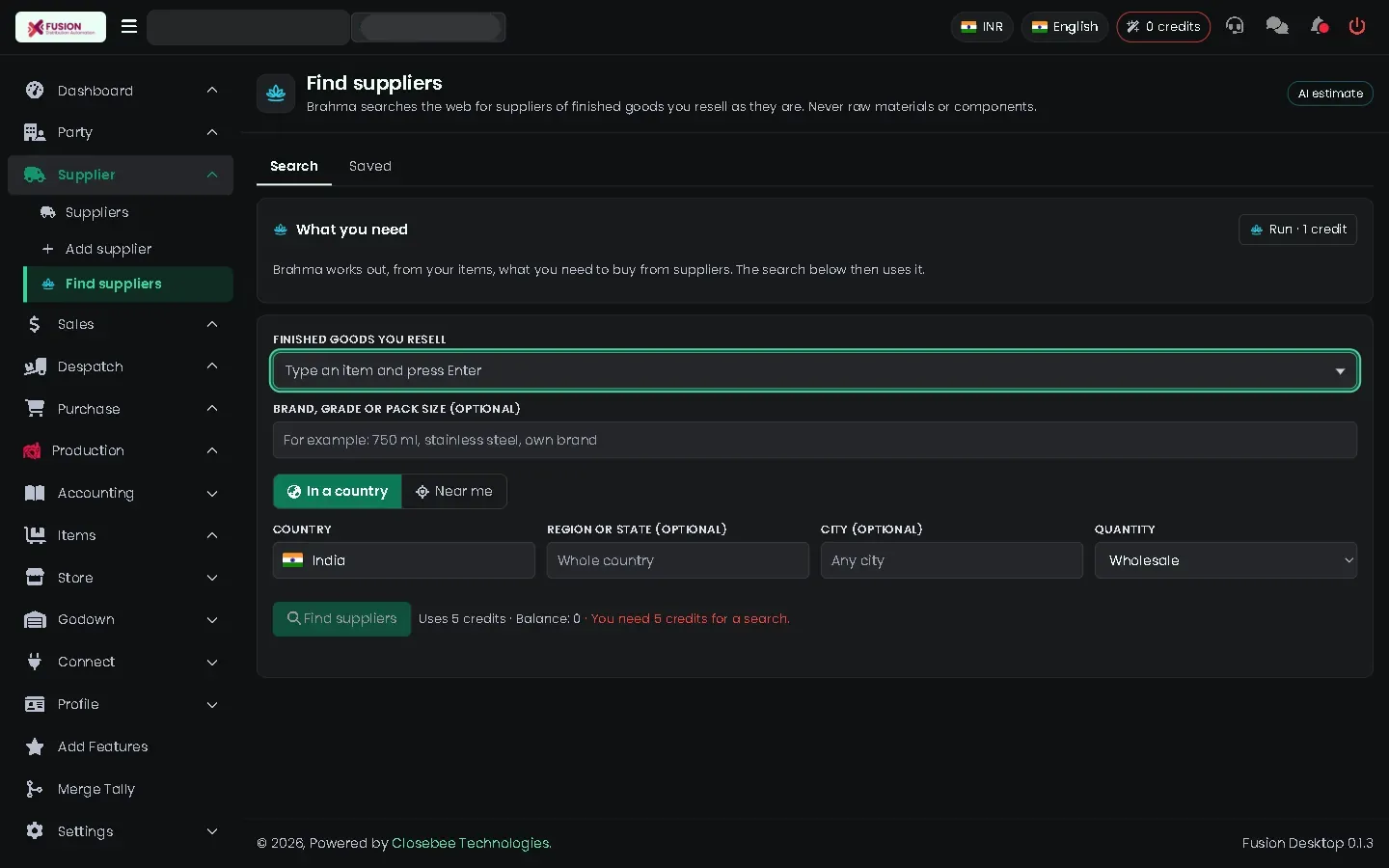The image size is (1389, 868).
Task: Click the Despatch forklift icon
Action: pos(35,366)
